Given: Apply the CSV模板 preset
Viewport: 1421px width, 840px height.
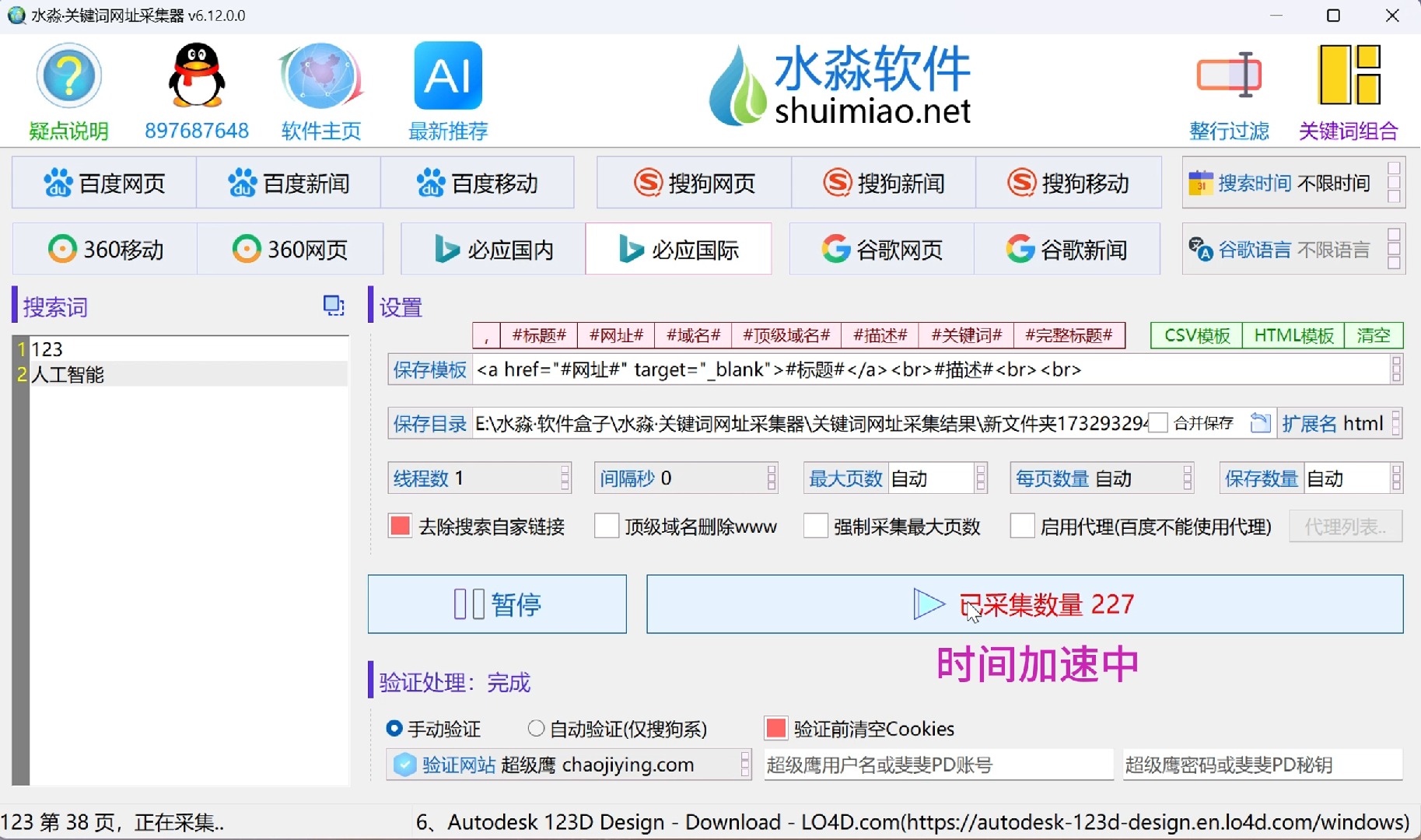Looking at the screenshot, I should coord(1197,335).
